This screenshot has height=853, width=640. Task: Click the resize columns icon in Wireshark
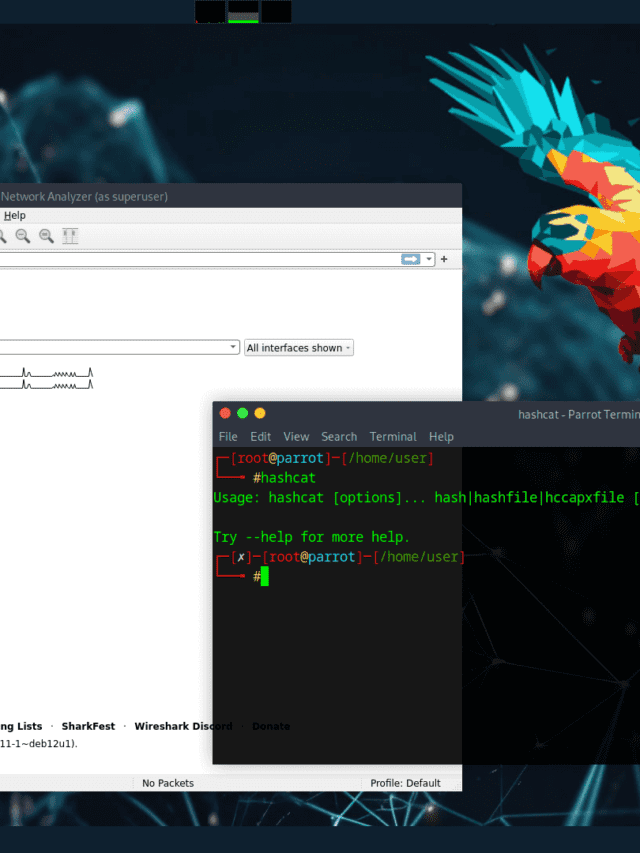click(x=70, y=236)
